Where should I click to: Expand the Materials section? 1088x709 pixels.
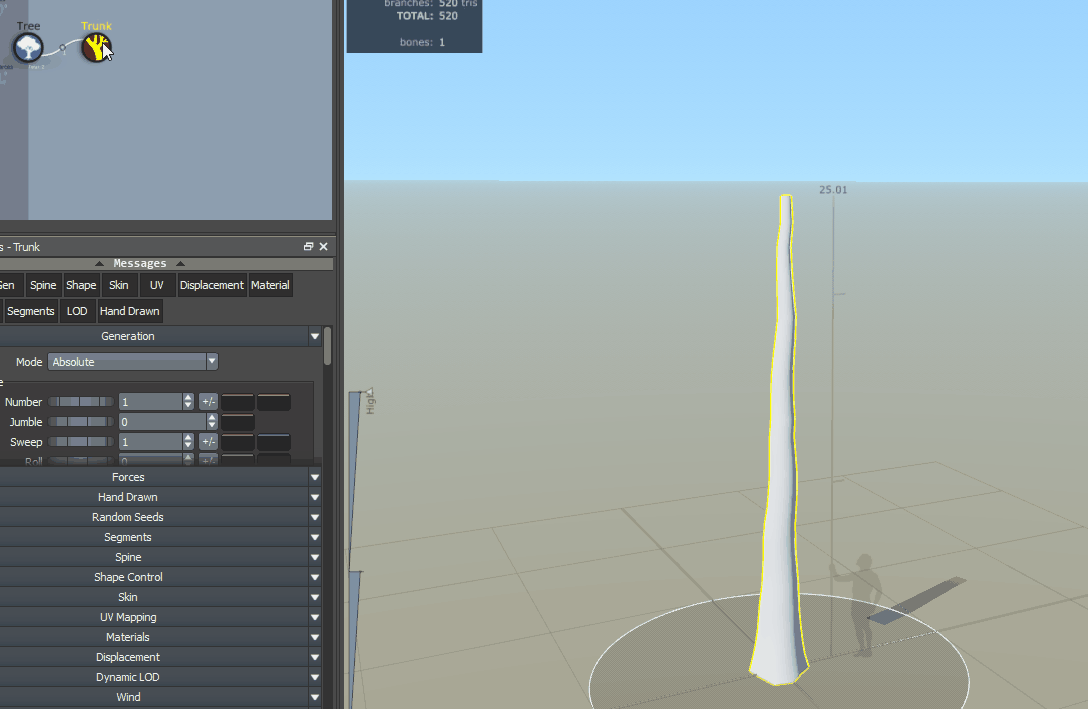click(x=160, y=638)
